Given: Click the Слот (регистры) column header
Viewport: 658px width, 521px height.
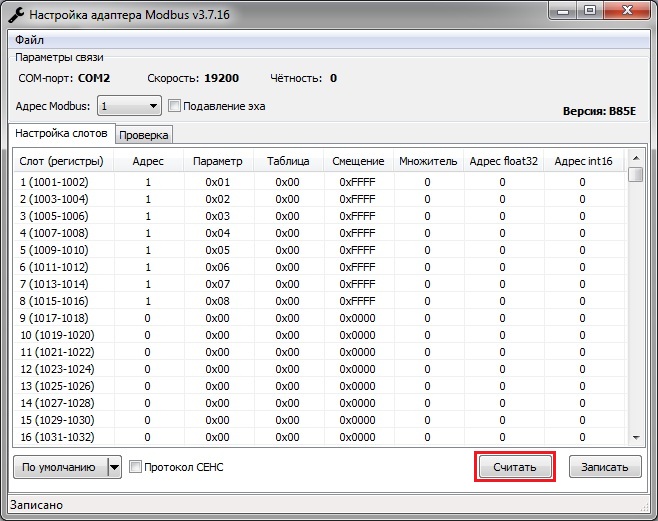Looking at the screenshot, I should pyautogui.click(x=62, y=161).
